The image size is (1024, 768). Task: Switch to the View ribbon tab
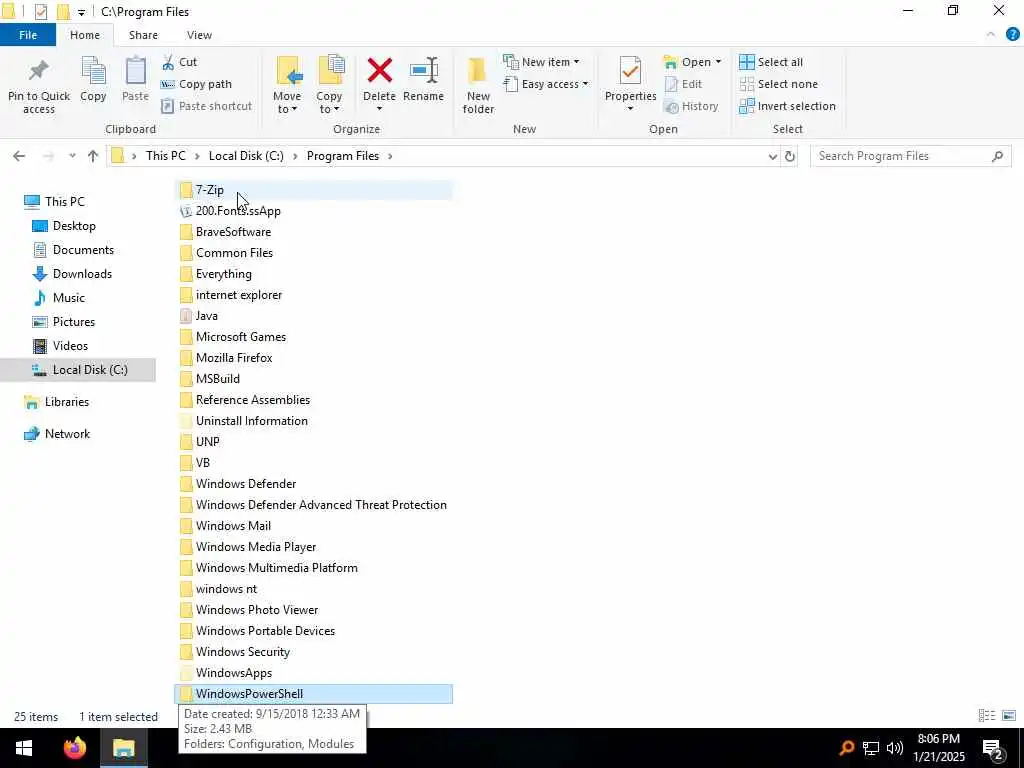[x=199, y=35]
